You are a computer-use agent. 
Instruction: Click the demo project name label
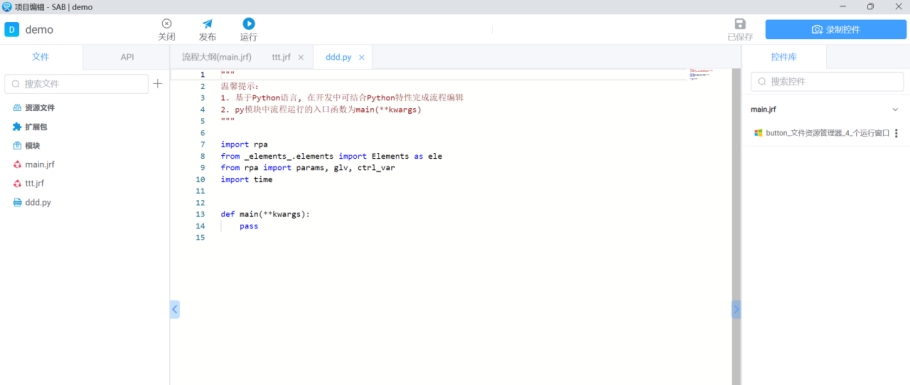point(39,30)
